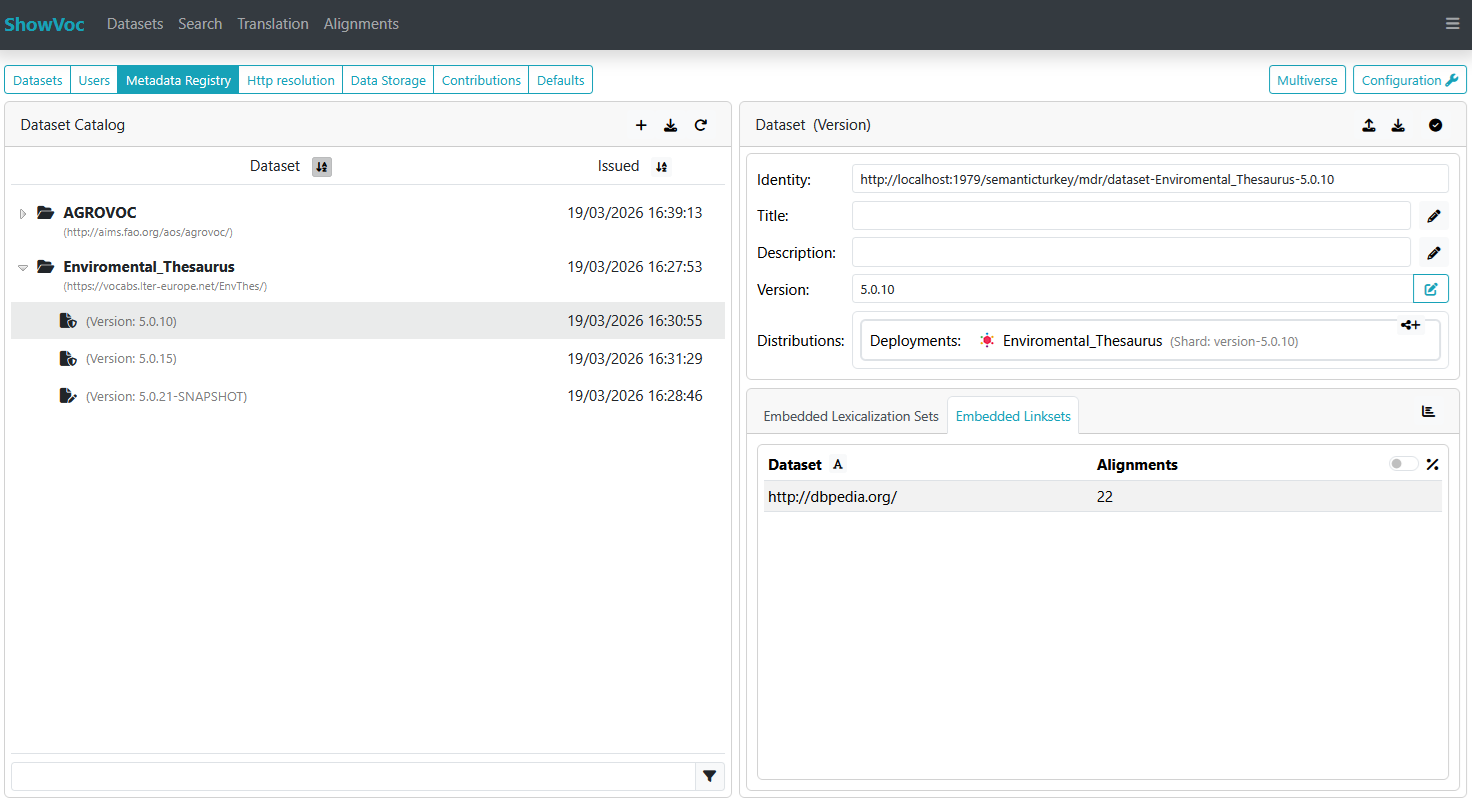Open the hamburger menu in the top bar
Screen dimensions: 1472x804
1452,24
